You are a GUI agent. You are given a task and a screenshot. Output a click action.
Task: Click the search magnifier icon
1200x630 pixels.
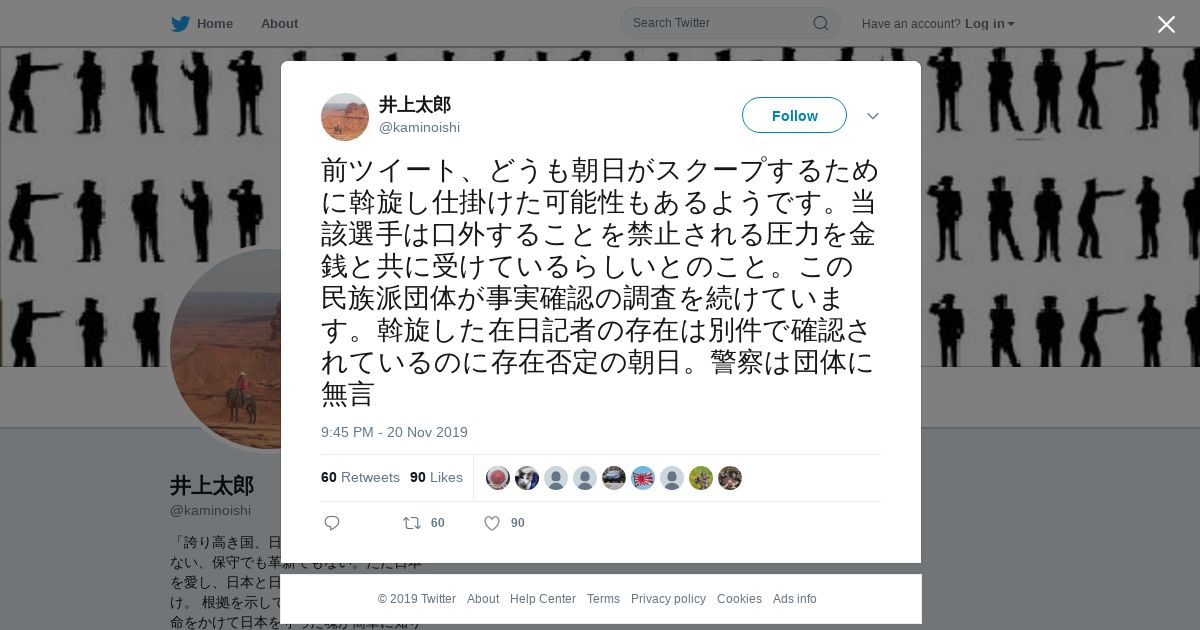(x=820, y=23)
